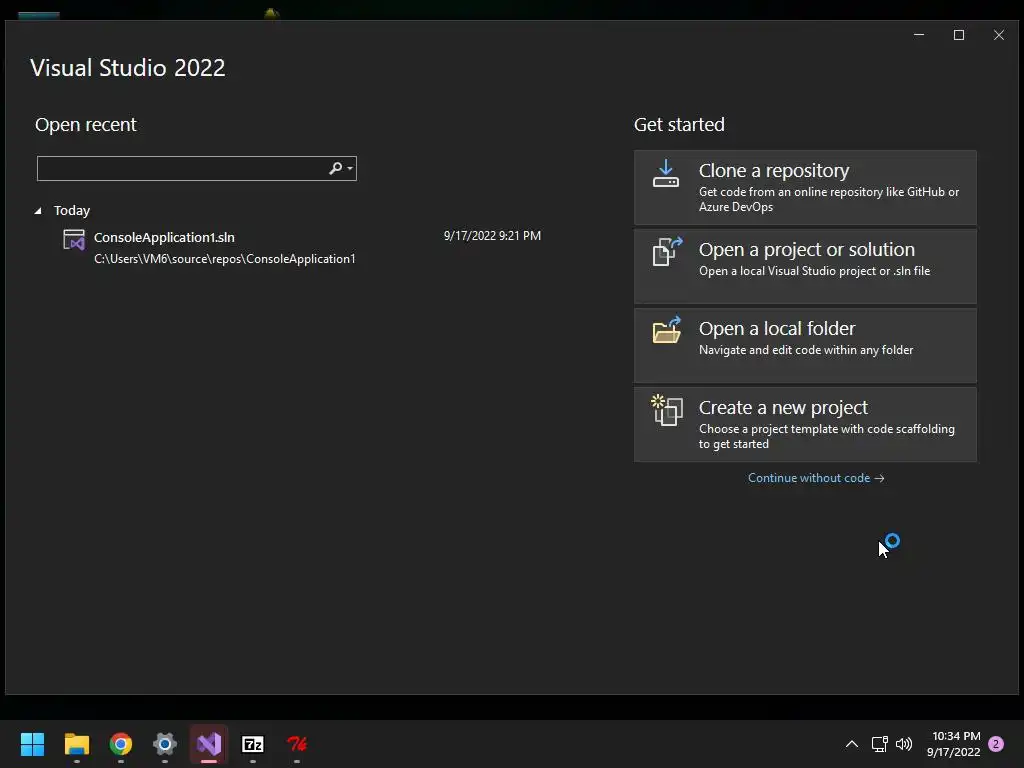Image resolution: width=1024 pixels, height=768 pixels.
Task: Select Clone a repository
Action: 805,187
